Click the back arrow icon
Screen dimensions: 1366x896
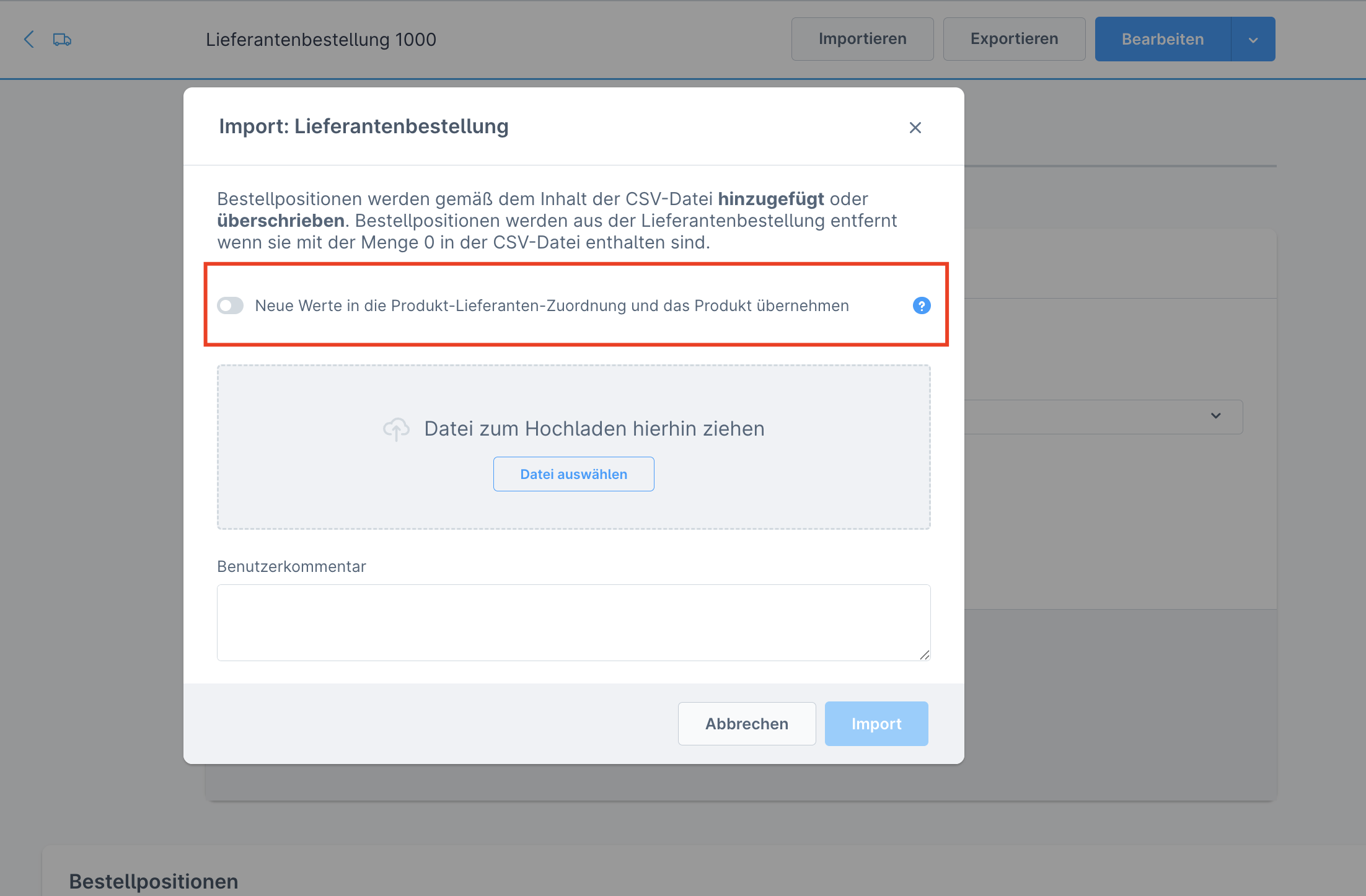(29, 40)
